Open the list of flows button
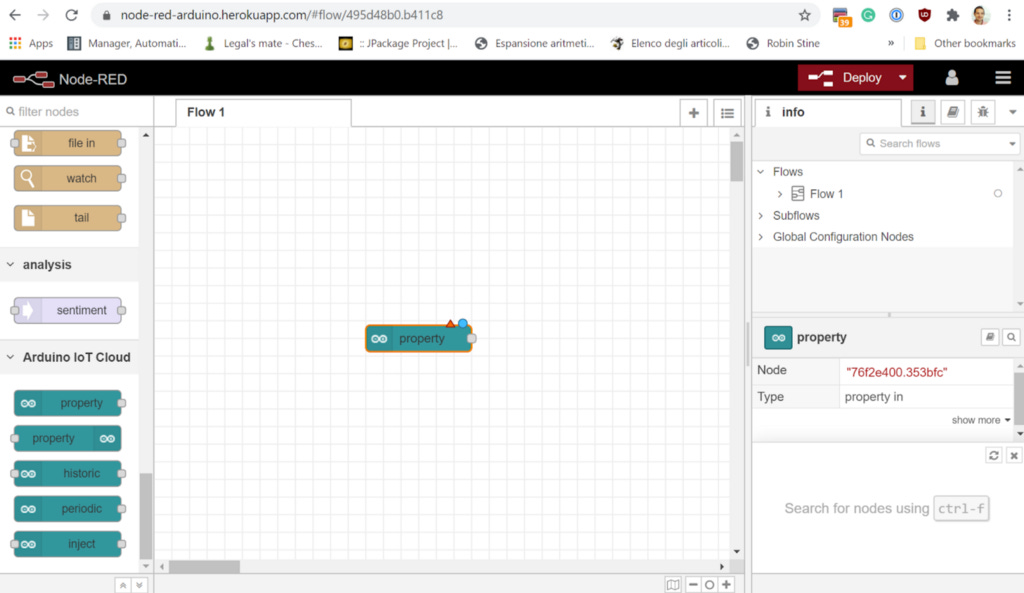This screenshot has height=593, width=1024. click(x=727, y=113)
